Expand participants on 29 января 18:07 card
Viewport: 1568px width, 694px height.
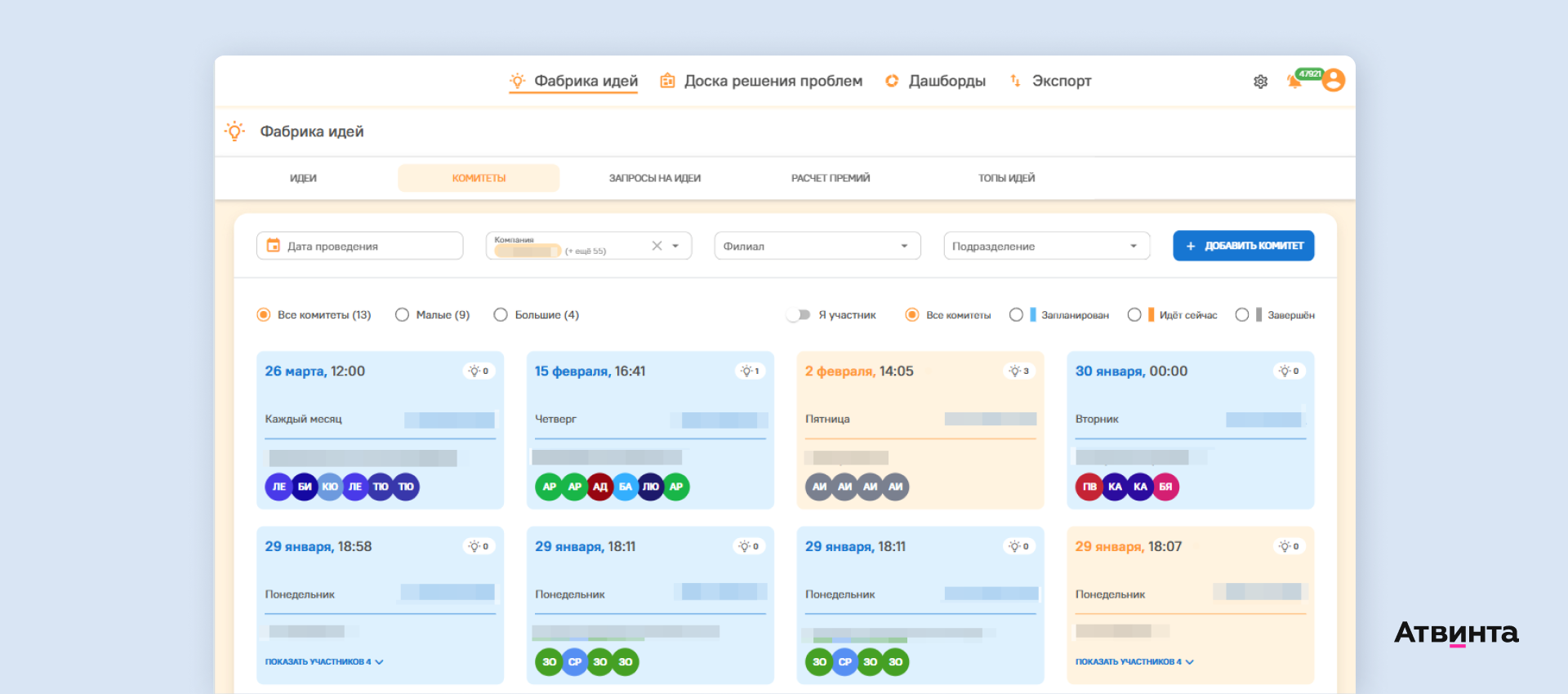coord(1134,662)
